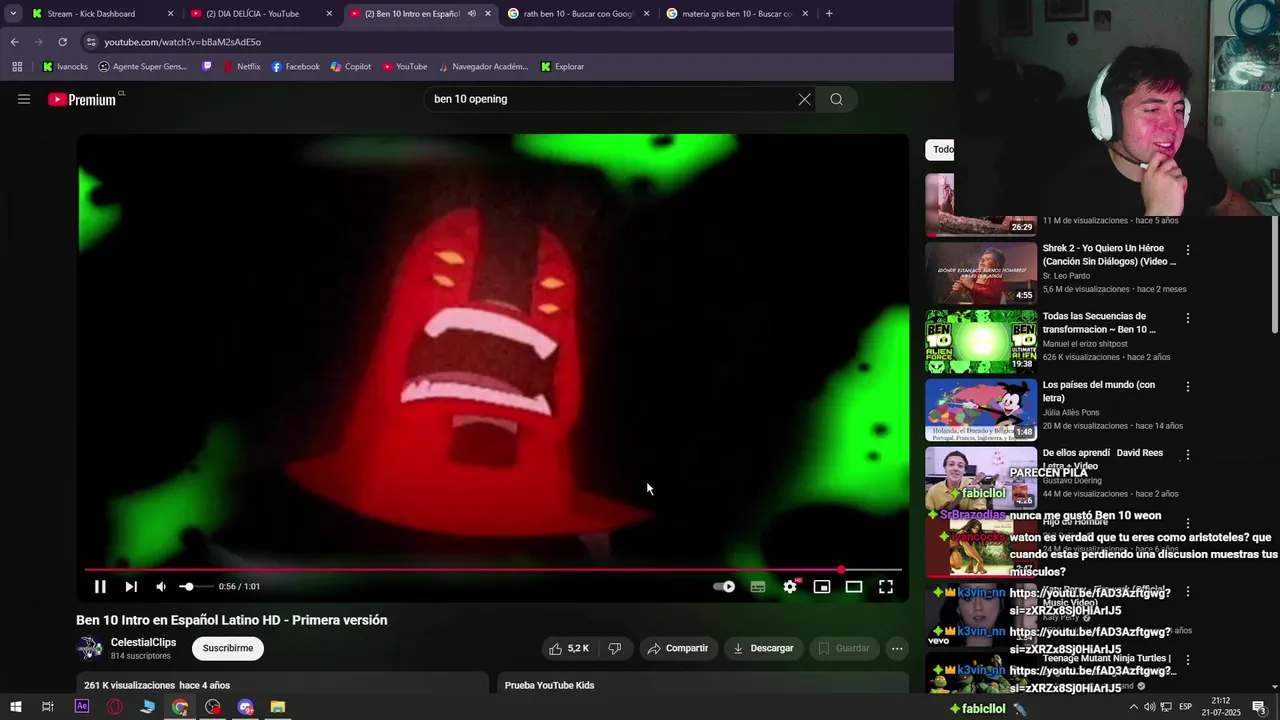
Task: Run search with the magnifier button
Action: [x=836, y=99]
